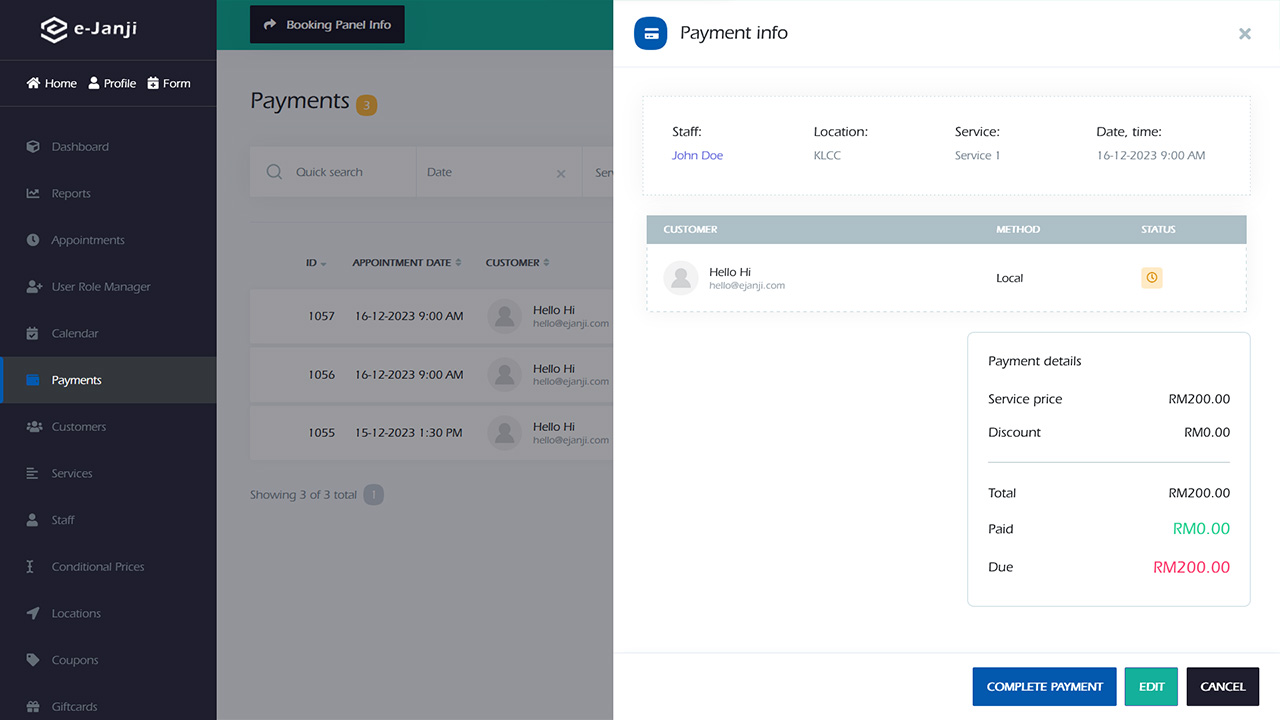This screenshot has height=720, width=1280.
Task: Open Profile in top sidebar
Action: click(x=112, y=83)
